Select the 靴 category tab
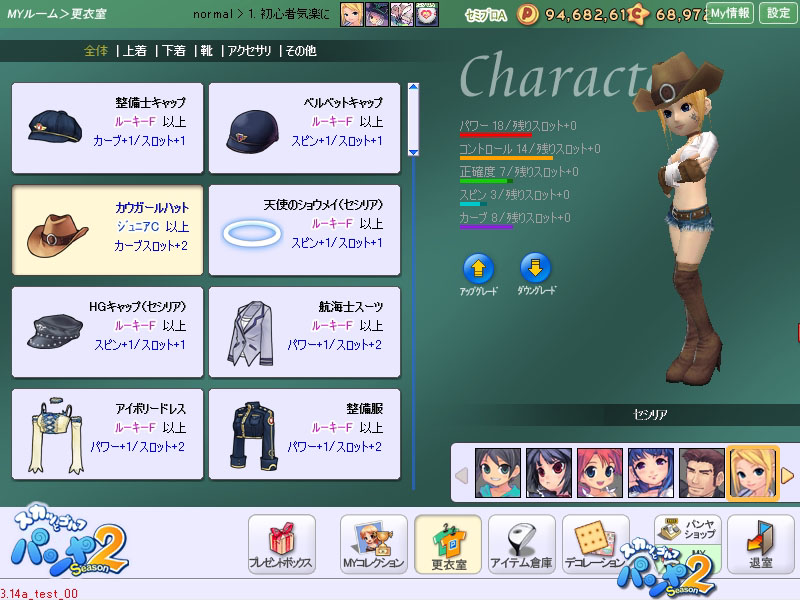Screen dimensions: 800x600 point(207,51)
